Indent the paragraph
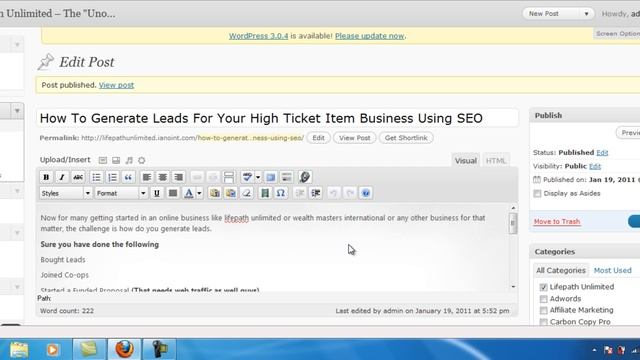The image size is (640, 360). point(316,193)
